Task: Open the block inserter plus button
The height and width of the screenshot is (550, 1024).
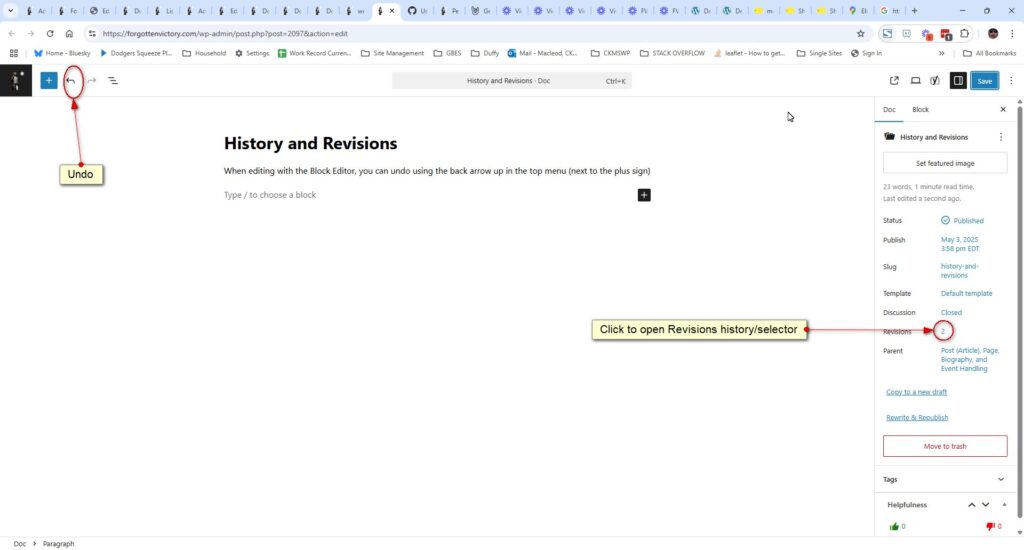Action: pyautogui.click(x=49, y=80)
